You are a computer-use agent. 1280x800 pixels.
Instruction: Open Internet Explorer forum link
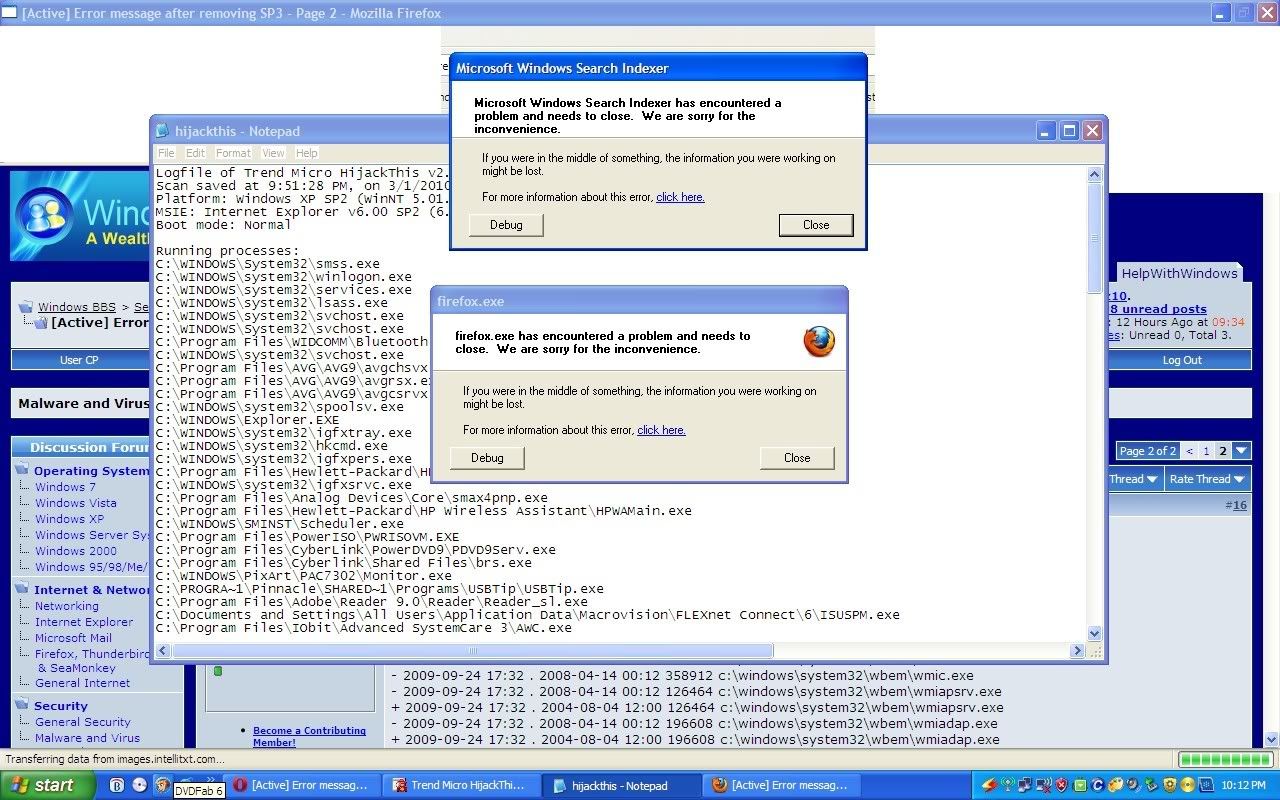pyautogui.click(x=84, y=622)
